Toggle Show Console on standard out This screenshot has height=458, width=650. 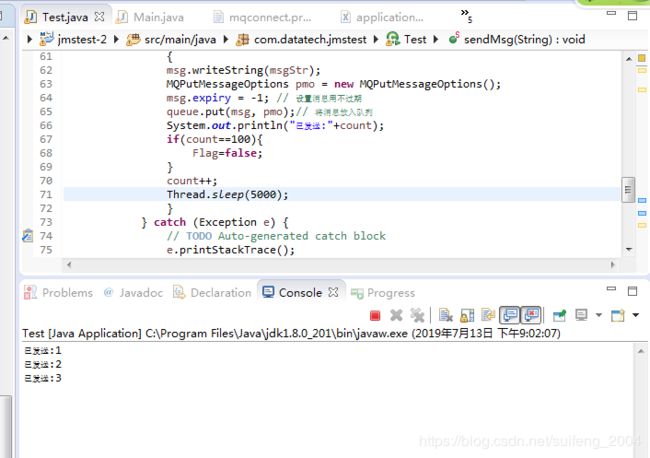pyautogui.click(x=510, y=315)
